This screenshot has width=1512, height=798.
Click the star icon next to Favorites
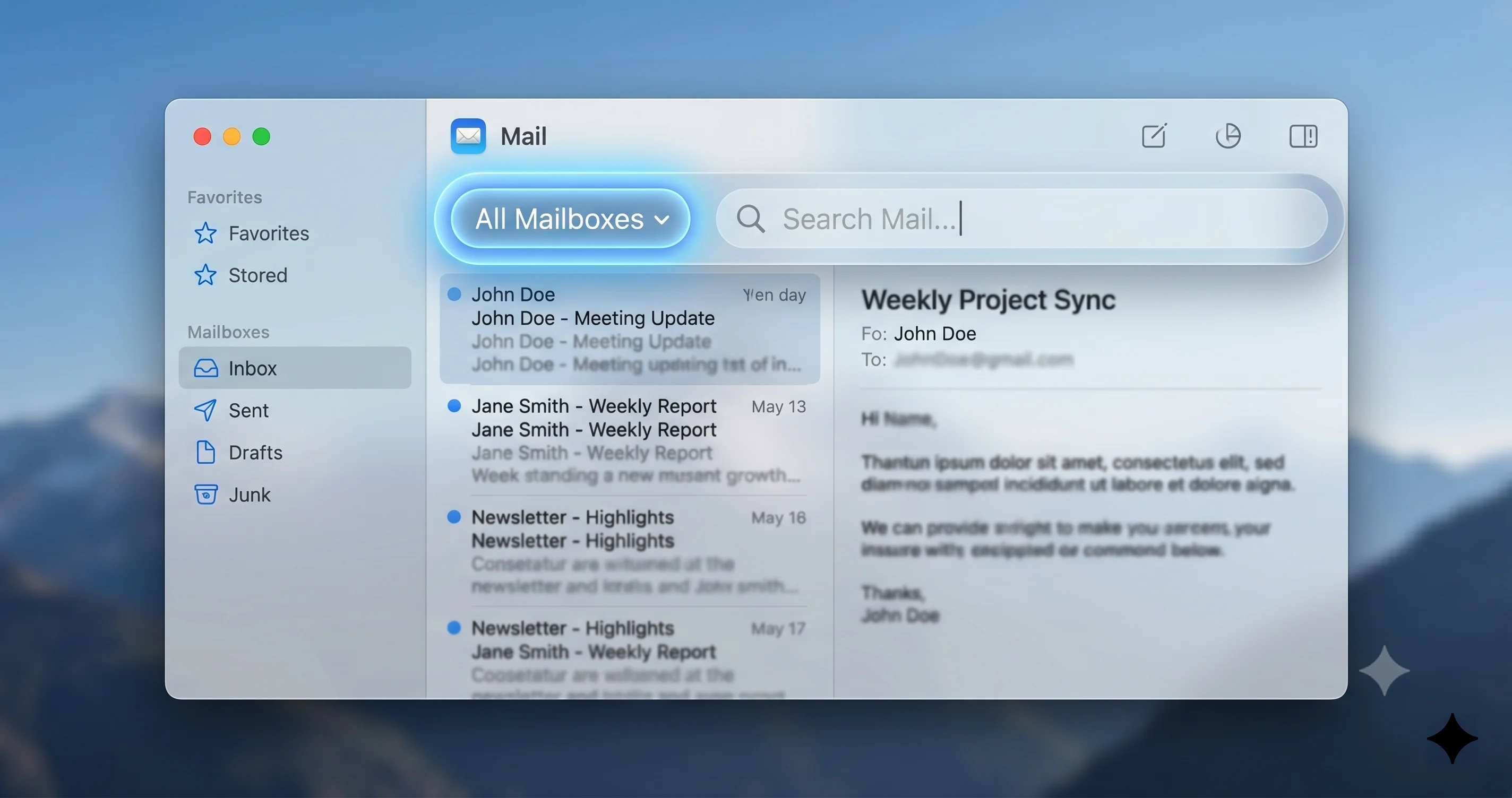click(205, 233)
